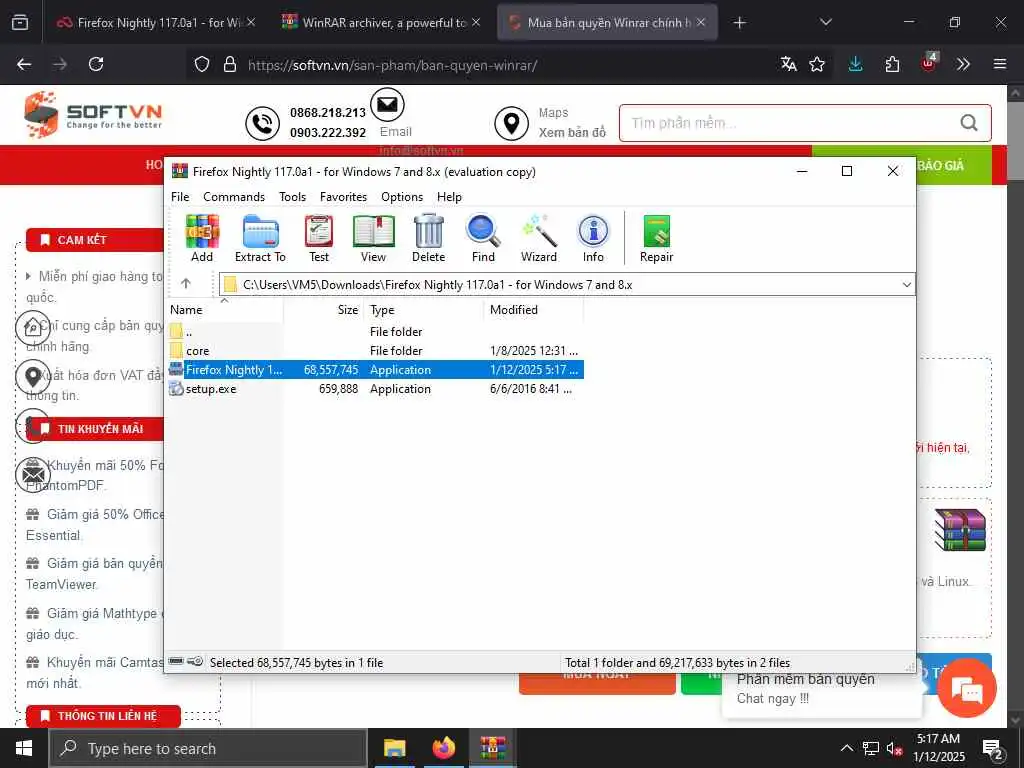Expand the WinRAR address path dropdown
Image resolution: width=1024 pixels, height=768 pixels.
(906, 285)
